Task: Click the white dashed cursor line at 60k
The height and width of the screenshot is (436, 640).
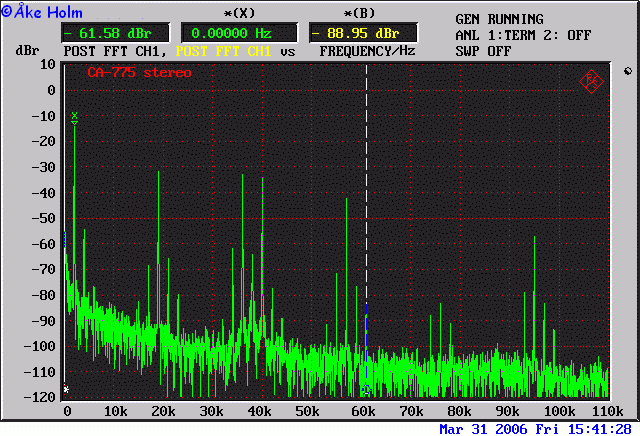Action: pos(366,184)
